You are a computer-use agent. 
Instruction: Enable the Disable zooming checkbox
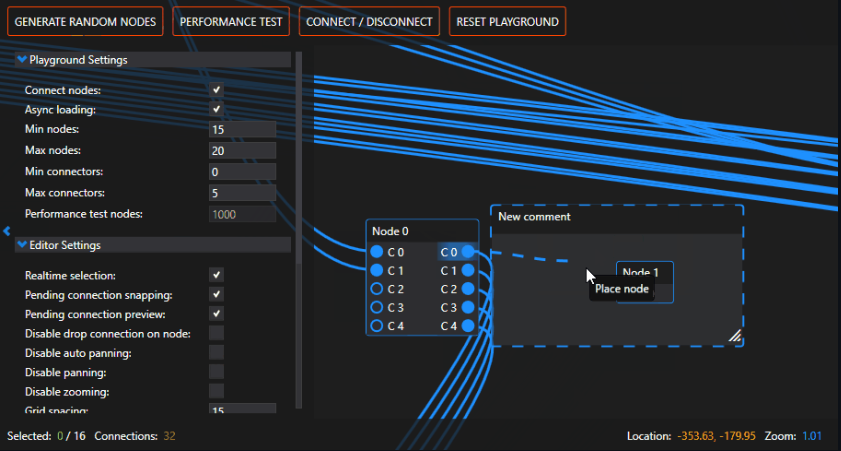[216, 391]
